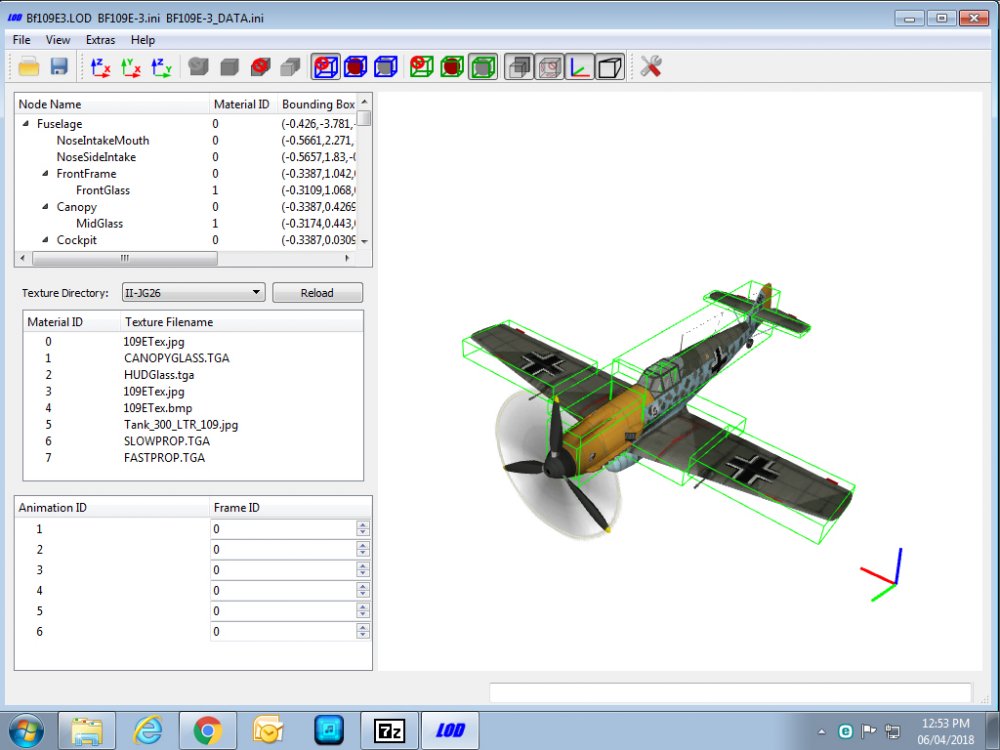Click the save floppy disk icon
The image size is (1000, 750).
59,66
